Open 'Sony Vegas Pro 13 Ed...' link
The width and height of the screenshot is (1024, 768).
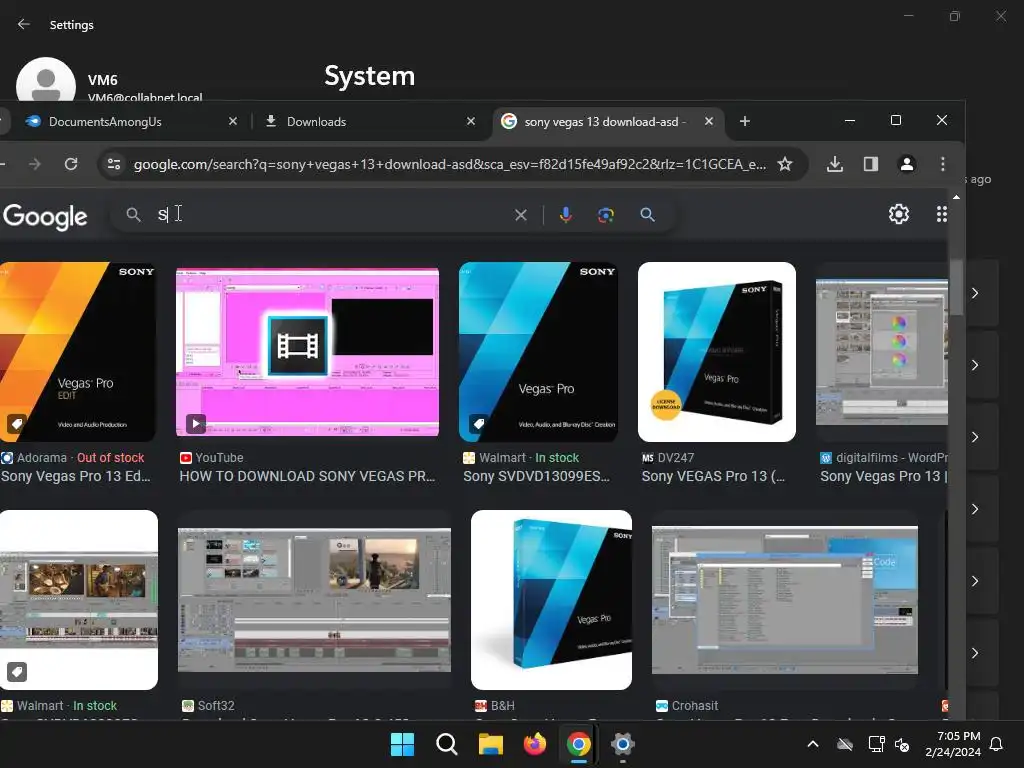pos(76,476)
